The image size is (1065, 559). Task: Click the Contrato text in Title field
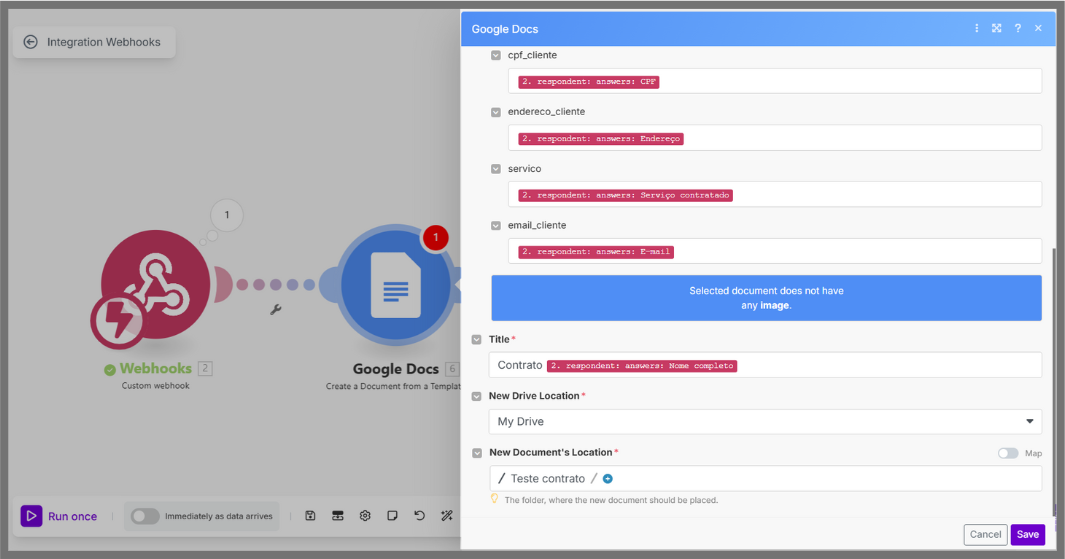pyautogui.click(x=520, y=365)
